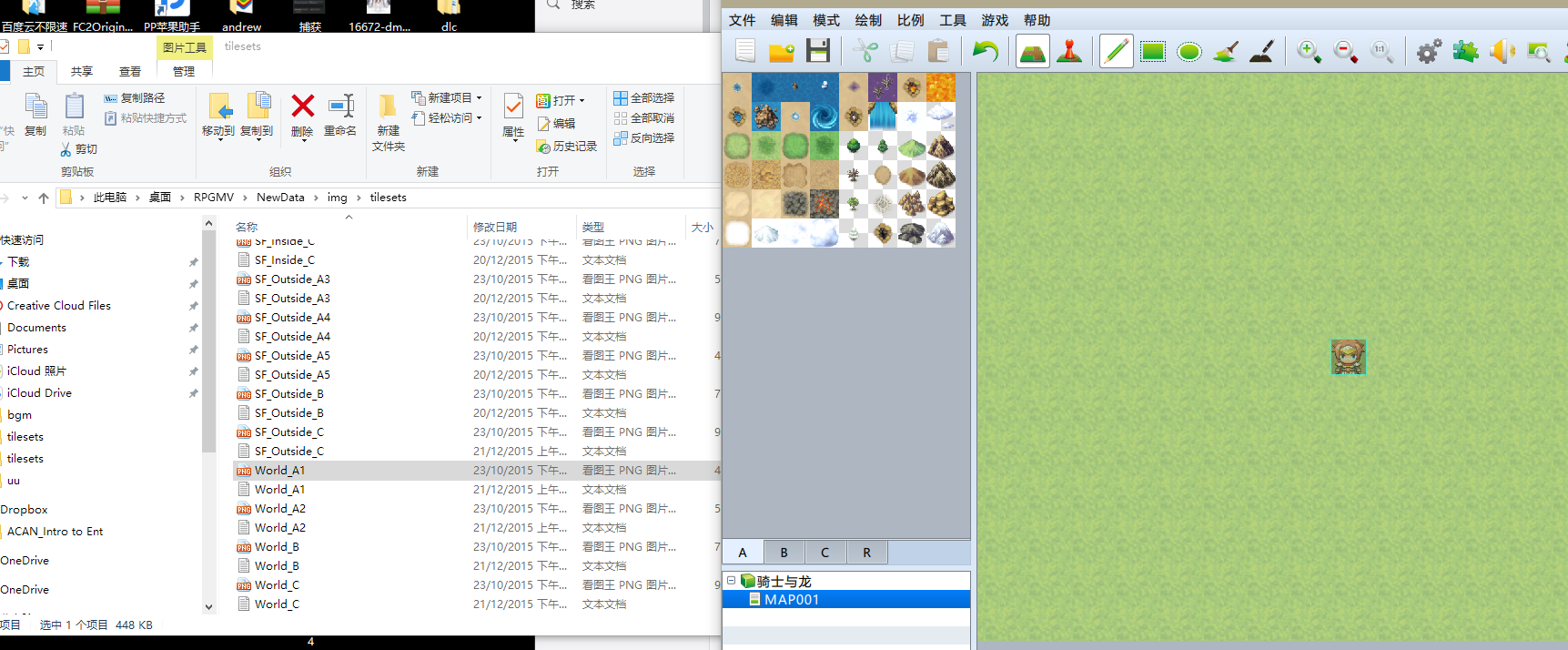Expand the 新建项目 dropdown
This screenshot has width=1568, height=650.
tap(480, 97)
